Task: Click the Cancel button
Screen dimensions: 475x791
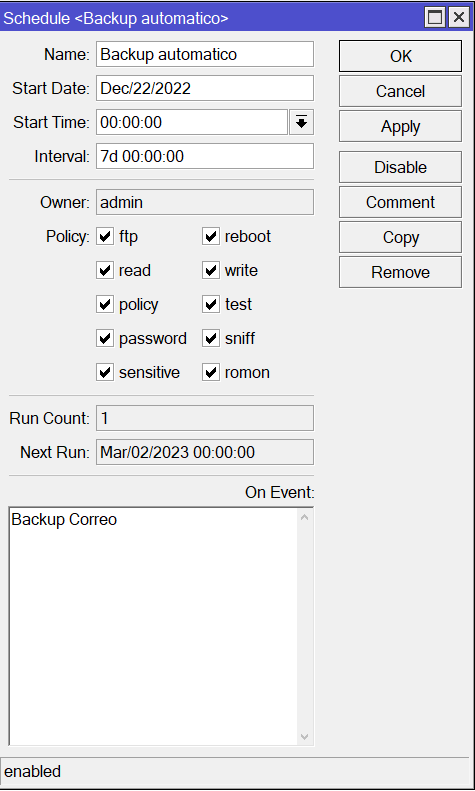Action: 400,91
